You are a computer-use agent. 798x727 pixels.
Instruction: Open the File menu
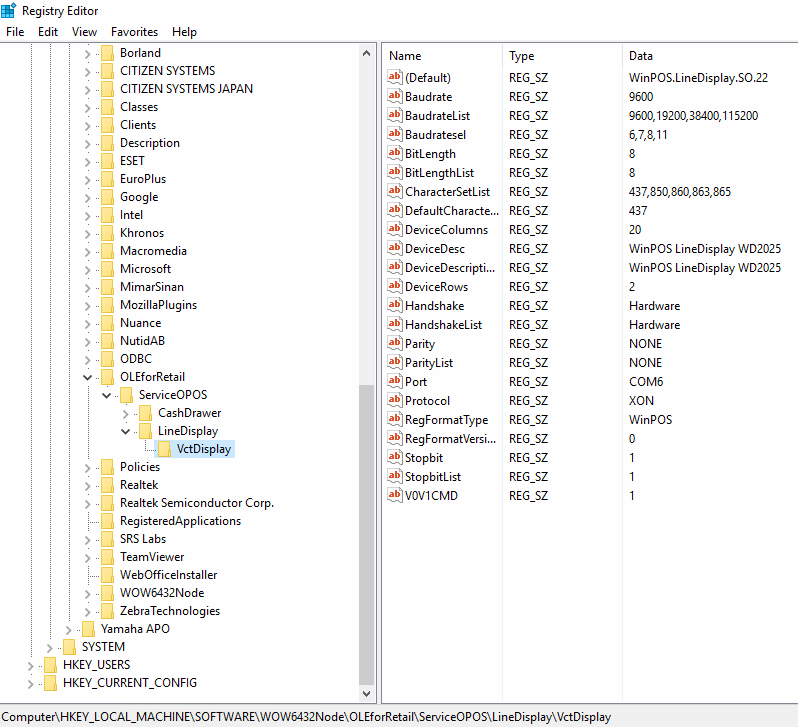click(x=15, y=32)
